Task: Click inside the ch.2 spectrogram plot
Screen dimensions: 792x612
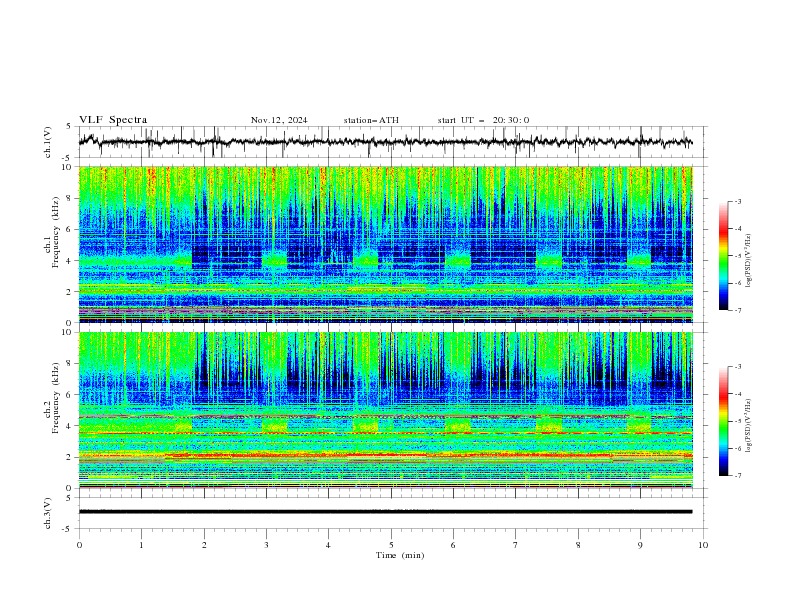Action: pos(385,410)
